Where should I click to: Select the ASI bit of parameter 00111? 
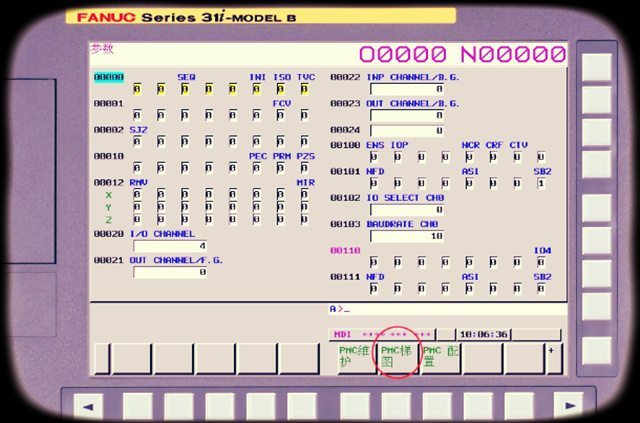(469, 289)
